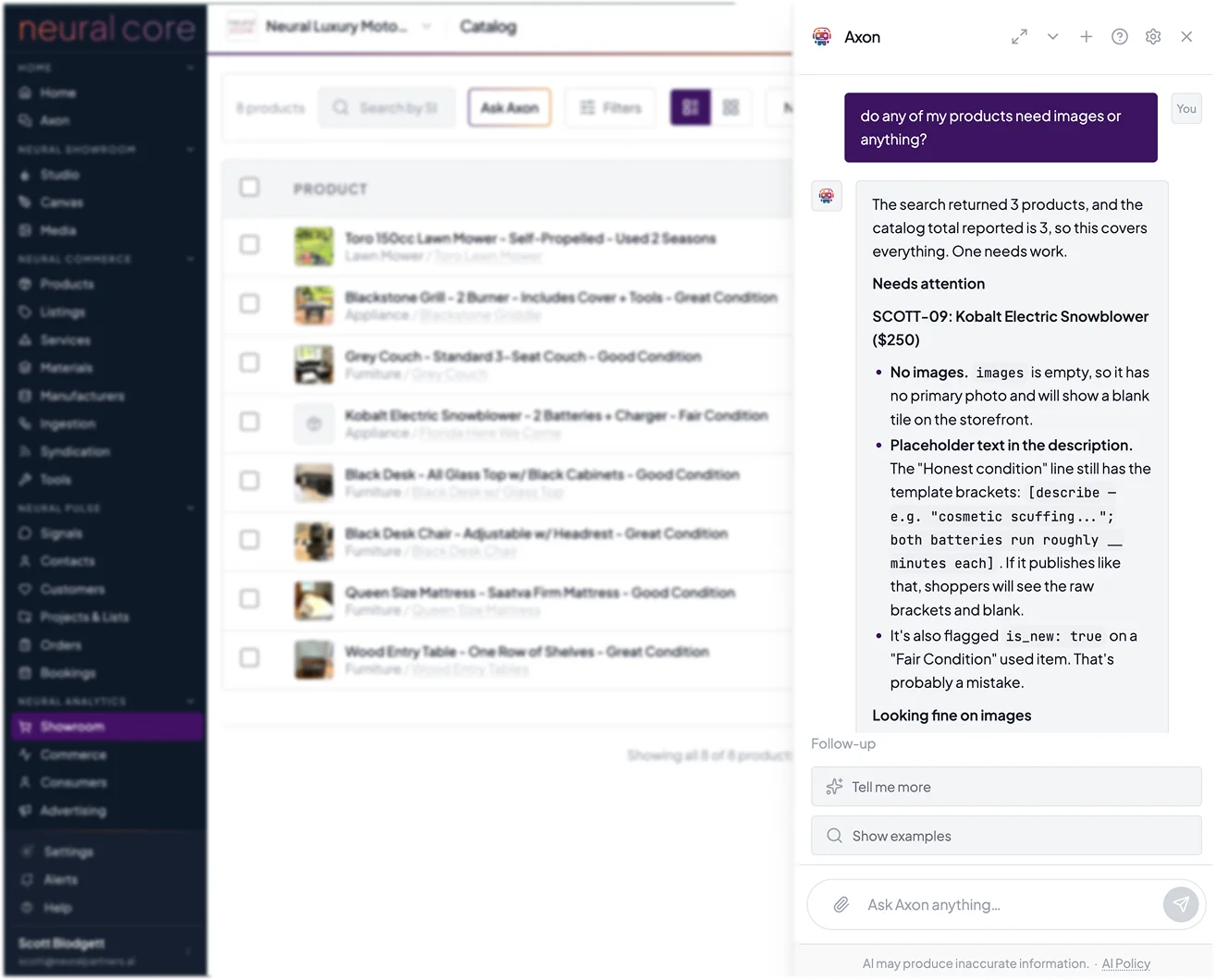Switch catalog to list view
The width and height of the screenshot is (1216, 980).
[690, 107]
